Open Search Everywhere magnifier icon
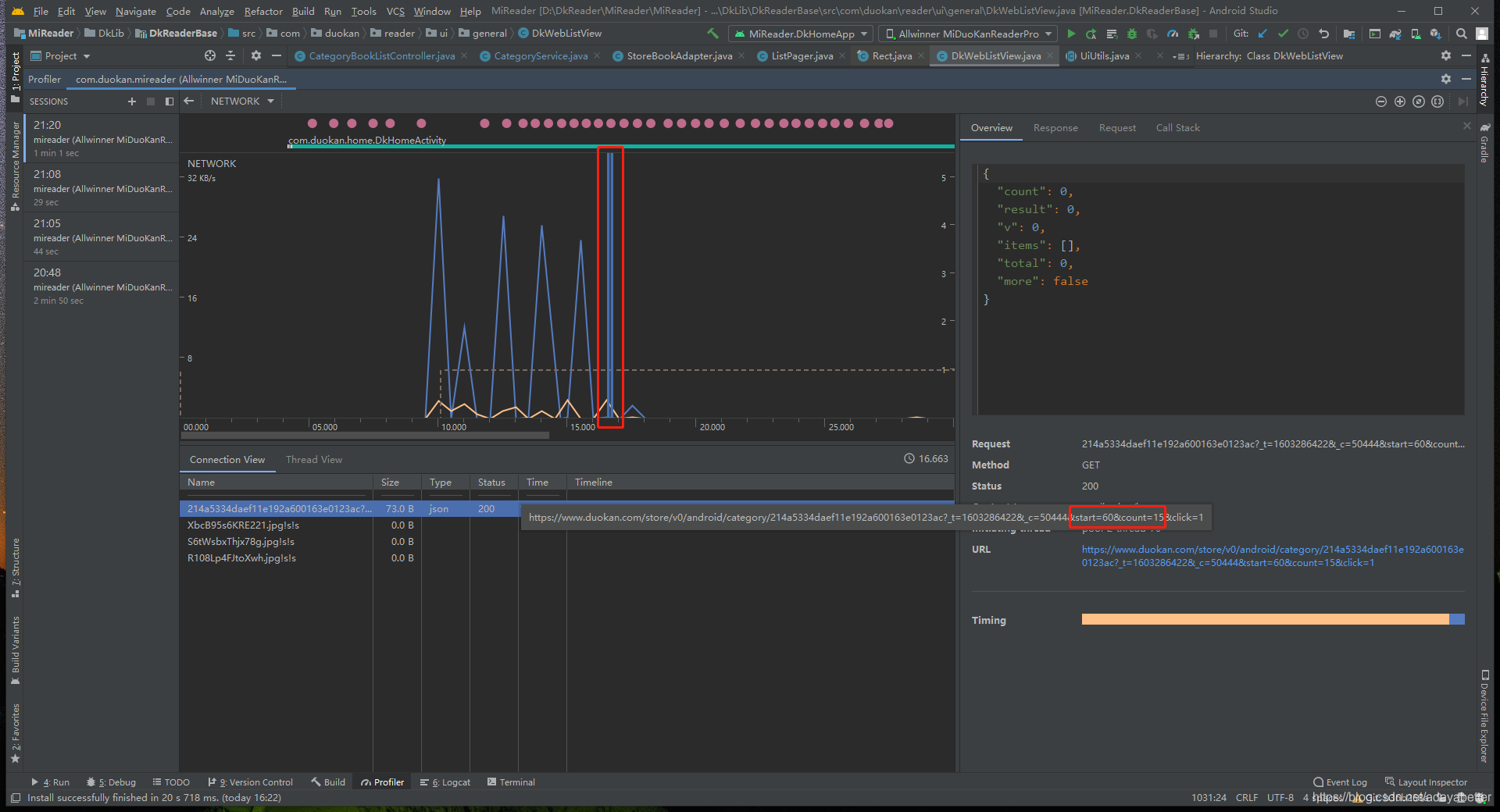 click(1462, 34)
